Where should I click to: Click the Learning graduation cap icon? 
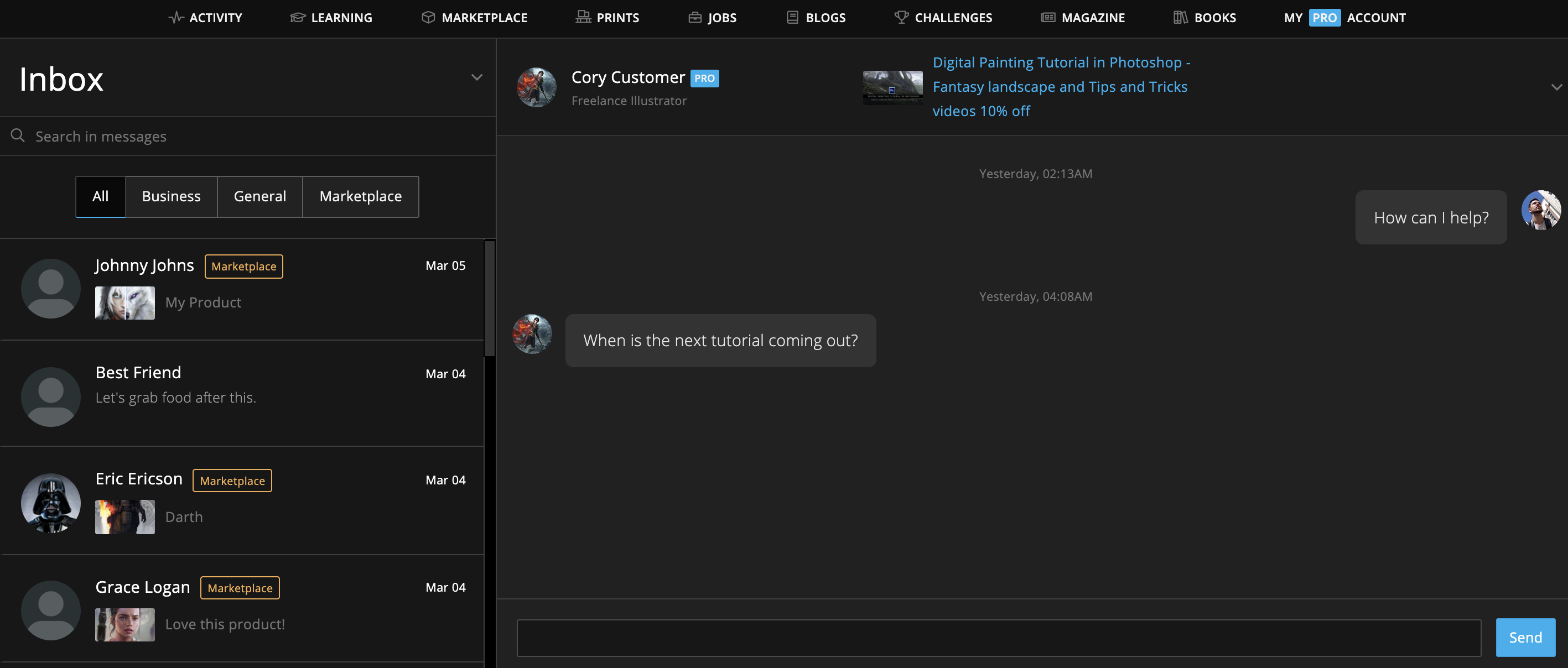point(298,18)
